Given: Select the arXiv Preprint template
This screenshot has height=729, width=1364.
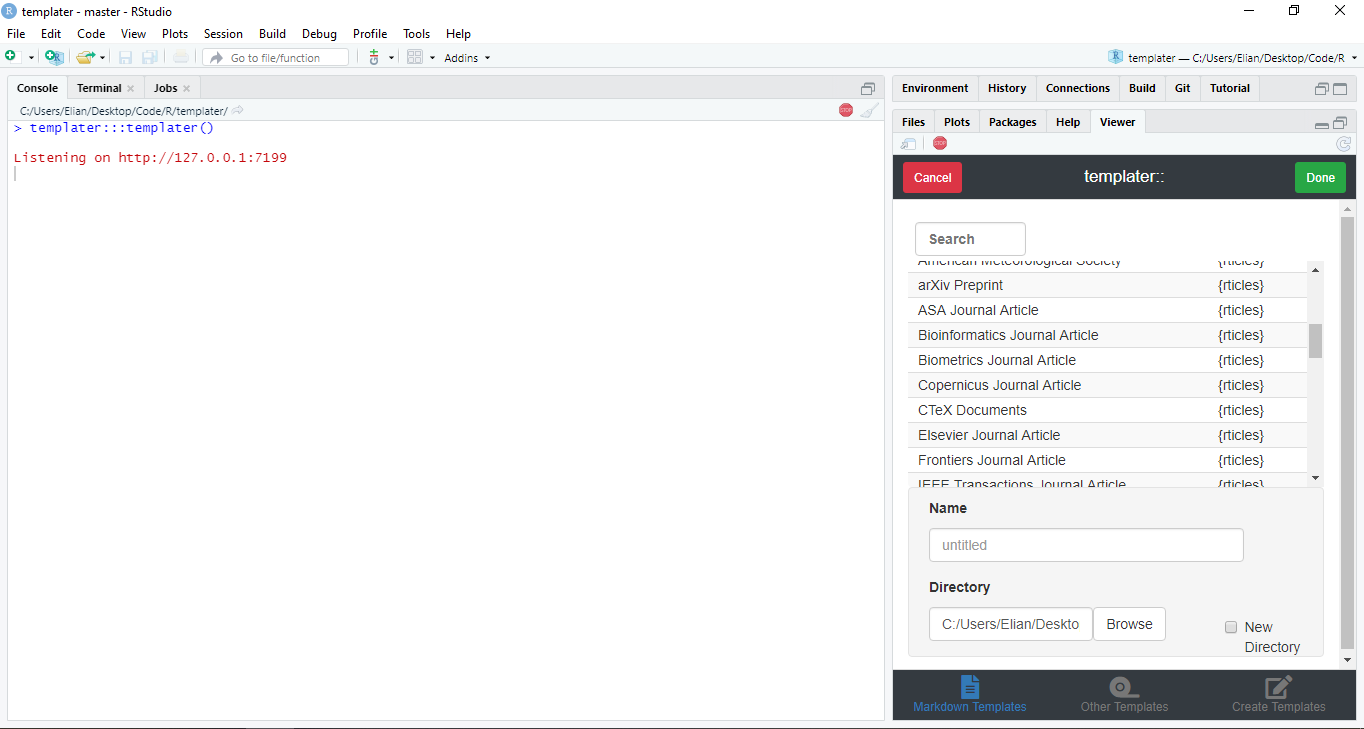Looking at the screenshot, I should pos(1107,285).
